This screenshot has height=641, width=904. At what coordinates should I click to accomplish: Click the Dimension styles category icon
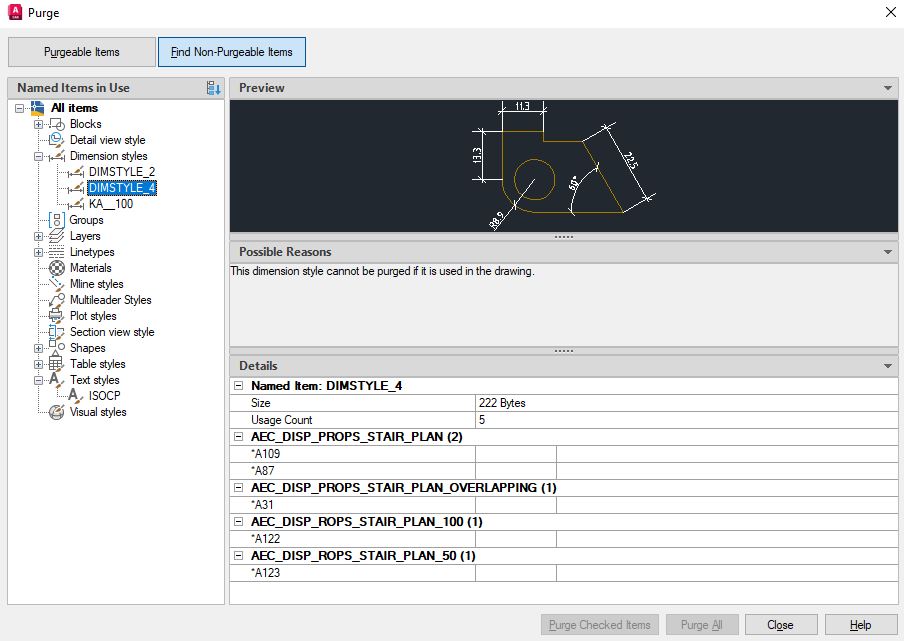[60, 156]
